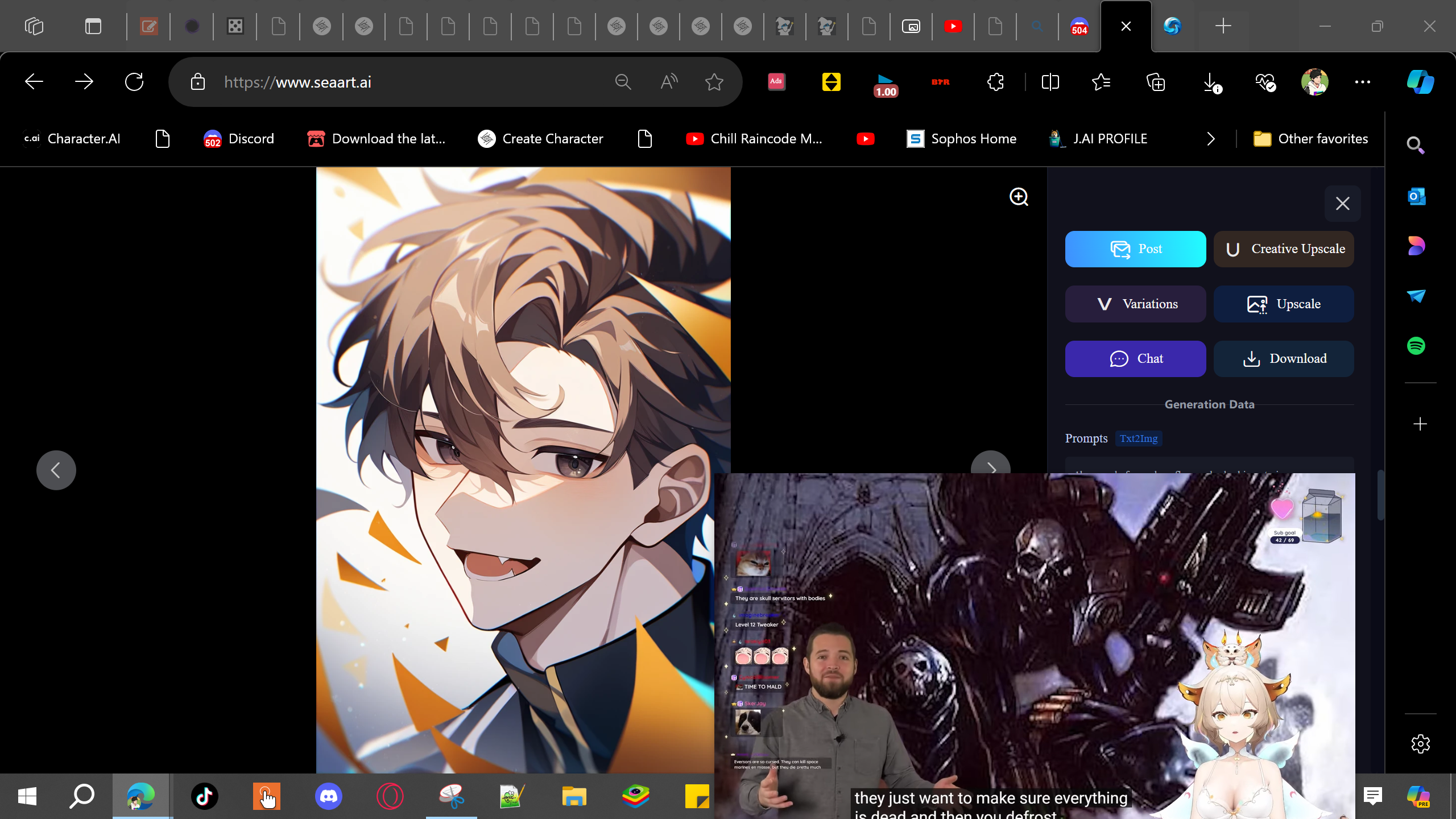Open the Download the lat... bookmark
This screenshot has height=819, width=1456.
click(376, 139)
